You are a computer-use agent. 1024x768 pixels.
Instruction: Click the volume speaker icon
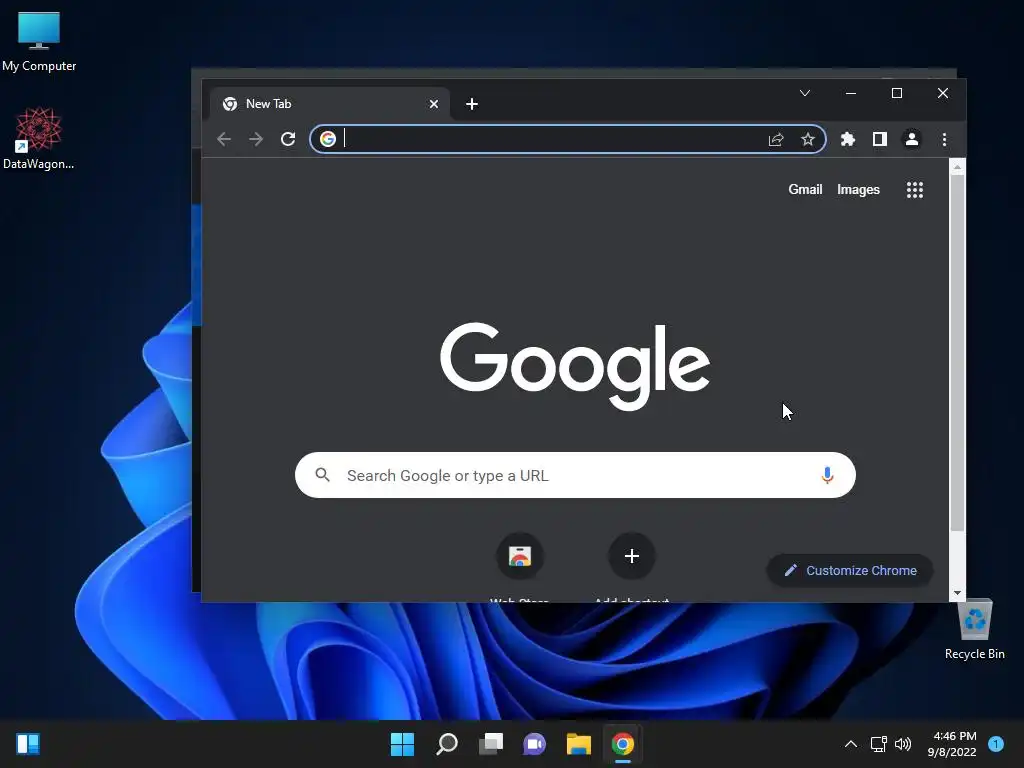click(903, 744)
